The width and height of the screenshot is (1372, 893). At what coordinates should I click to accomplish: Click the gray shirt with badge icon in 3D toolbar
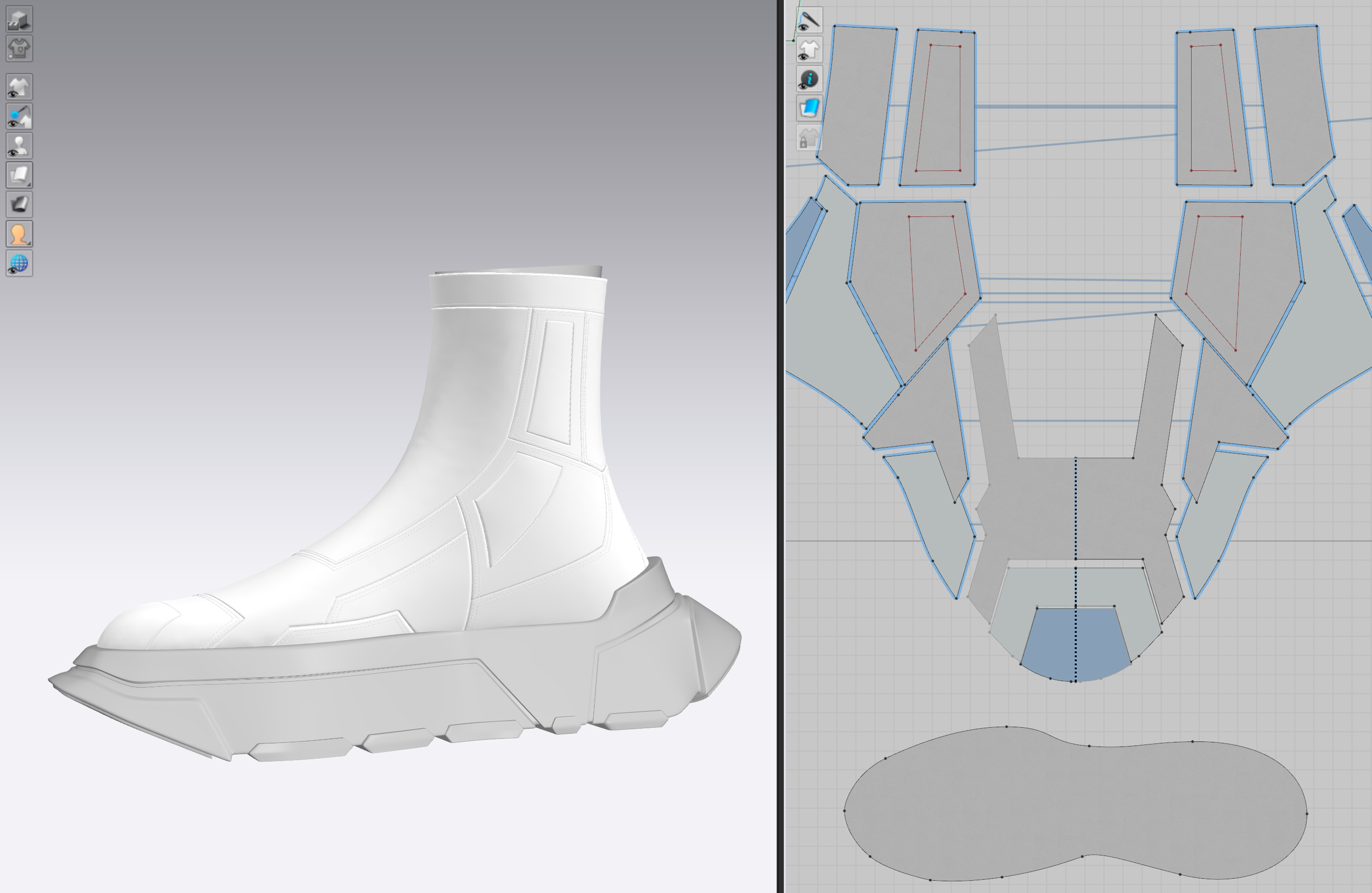click(19, 48)
